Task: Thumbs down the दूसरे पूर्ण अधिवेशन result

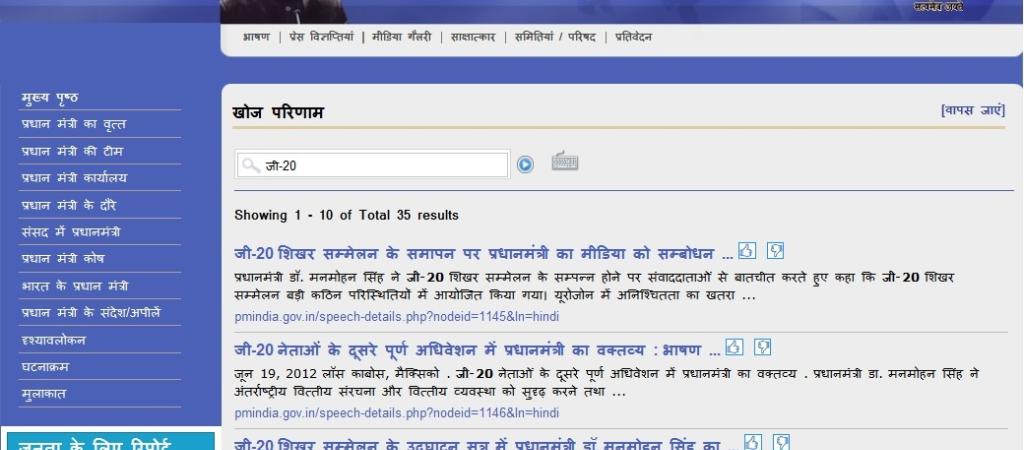Action: (x=763, y=347)
